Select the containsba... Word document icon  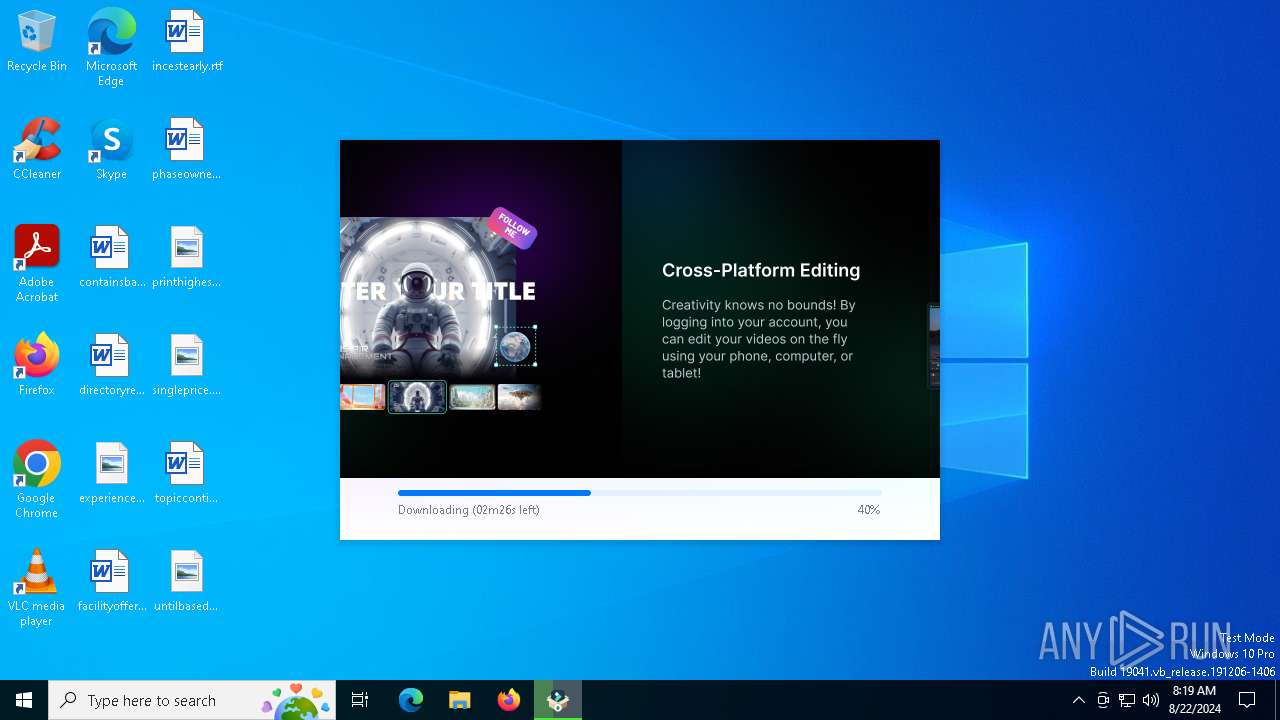click(x=111, y=258)
